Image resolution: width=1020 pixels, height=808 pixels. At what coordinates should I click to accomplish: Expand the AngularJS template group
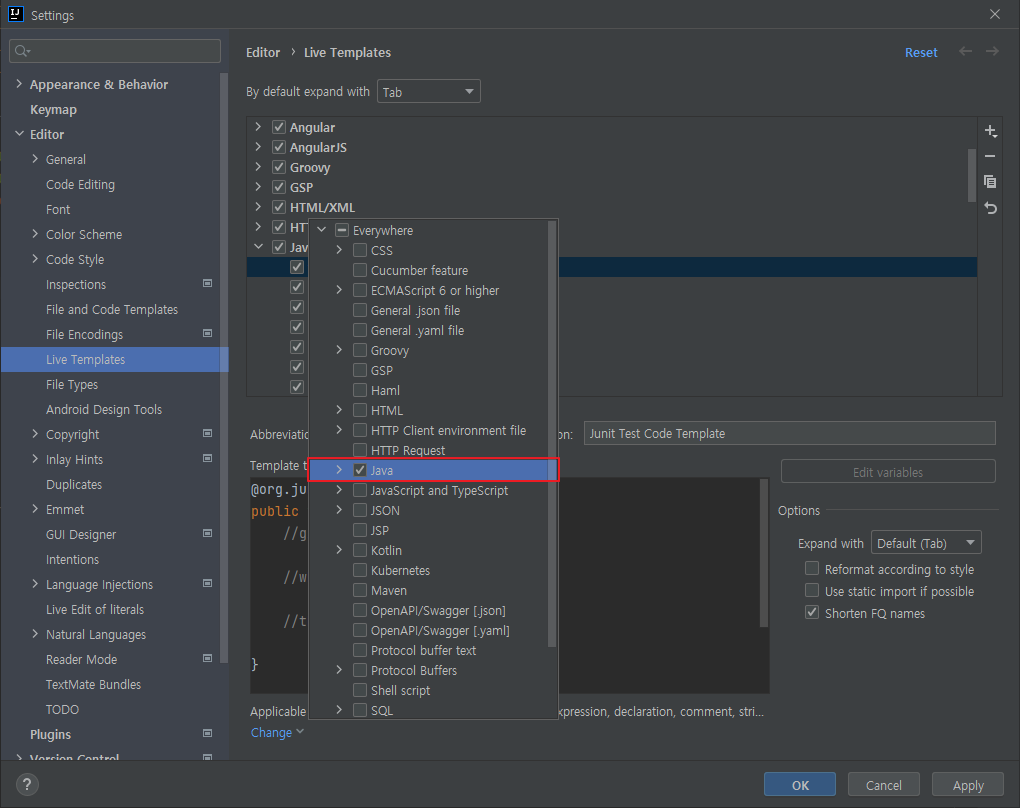(258, 147)
